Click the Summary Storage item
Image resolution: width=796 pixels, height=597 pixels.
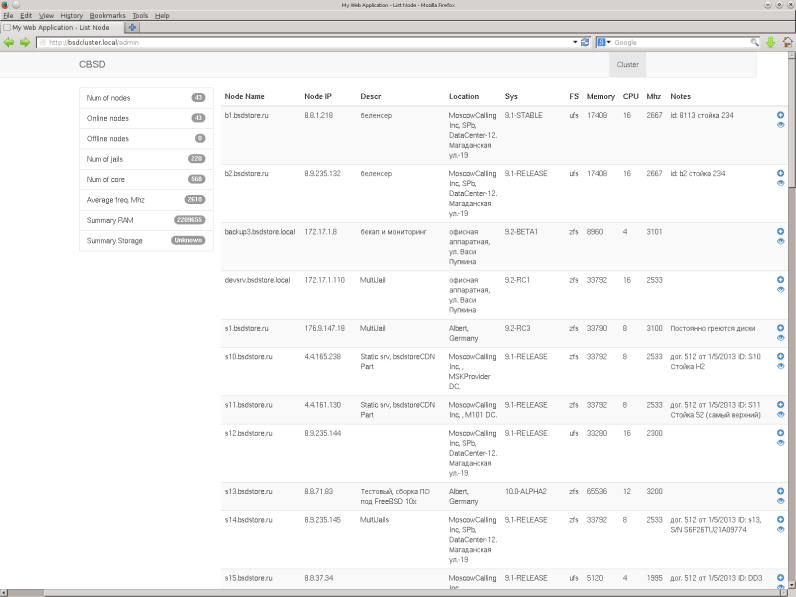146,241
